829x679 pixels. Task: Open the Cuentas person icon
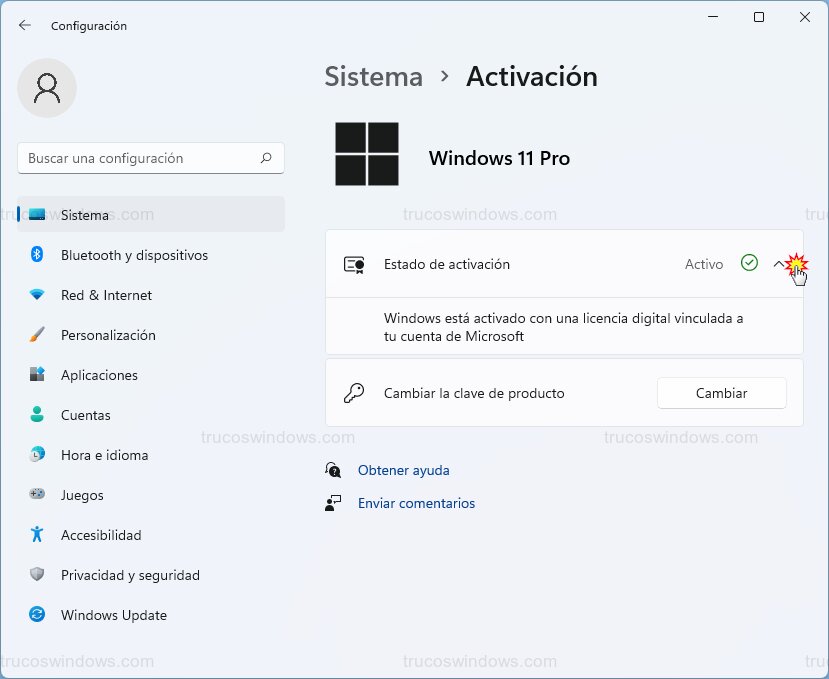click(x=37, y=415)
